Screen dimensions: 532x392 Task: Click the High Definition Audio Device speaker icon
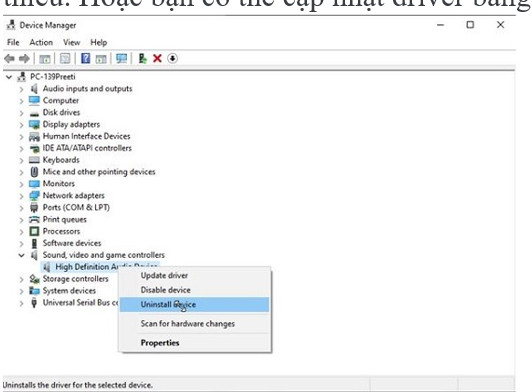(47, 267)
